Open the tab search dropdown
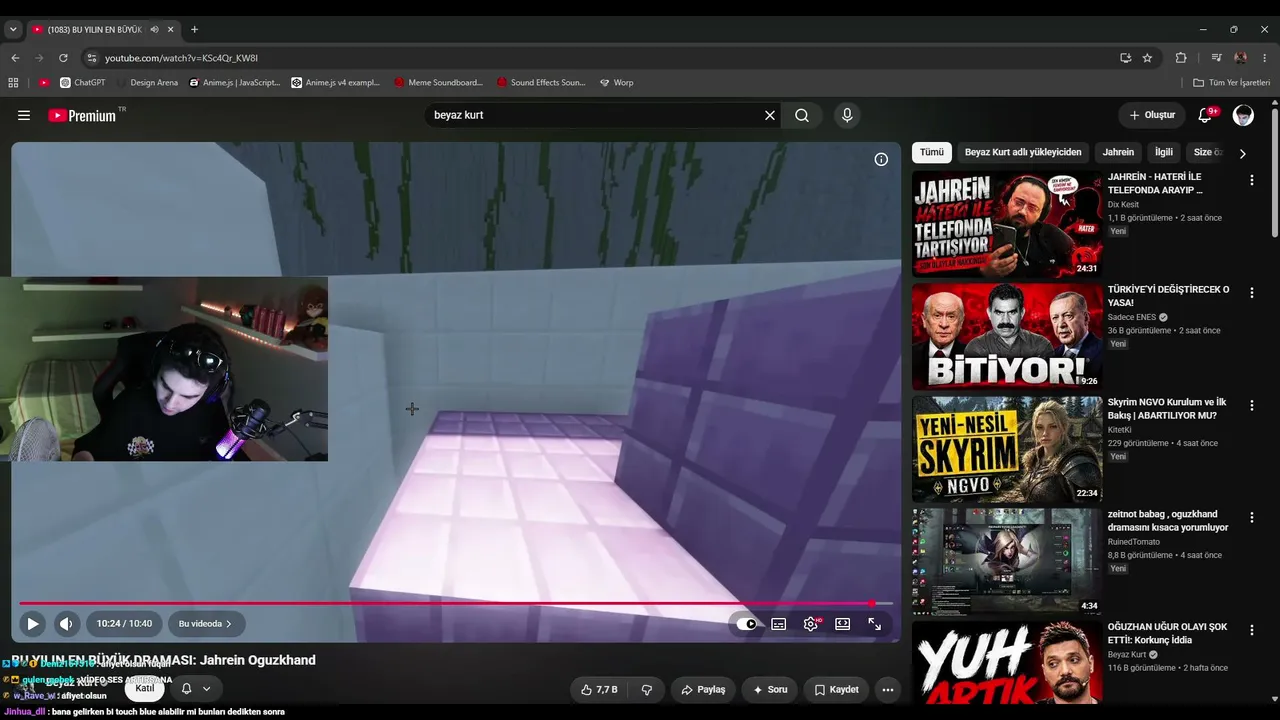The image size is (1280, 720). pos(13,30)
